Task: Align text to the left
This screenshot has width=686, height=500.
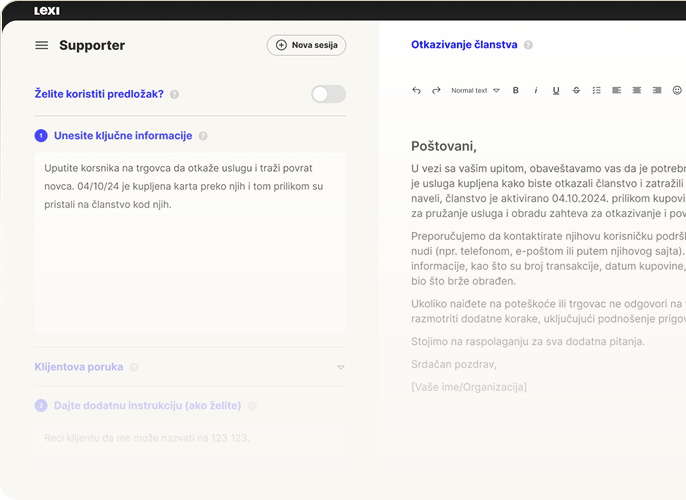Action: [x=617, y=90]
